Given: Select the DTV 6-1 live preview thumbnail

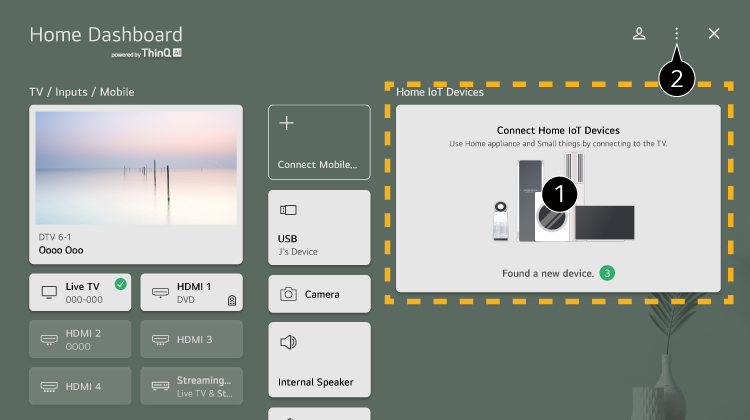Looking at the screenshot, I should tap(136, 168).
